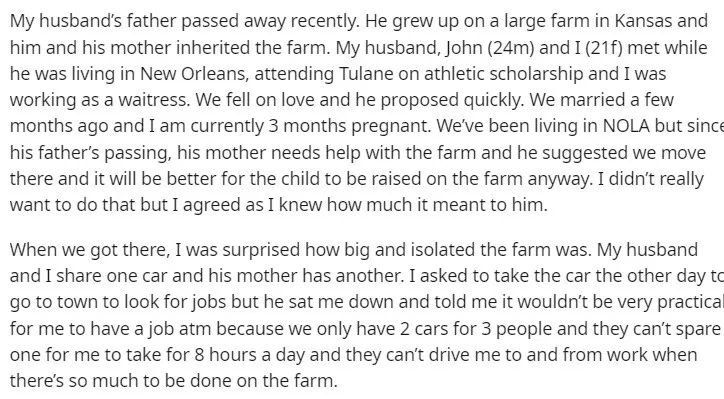This screenshot has width=724, height=399.
Task: Click the phrase "8 hours a day"
Action: [244, 355]
